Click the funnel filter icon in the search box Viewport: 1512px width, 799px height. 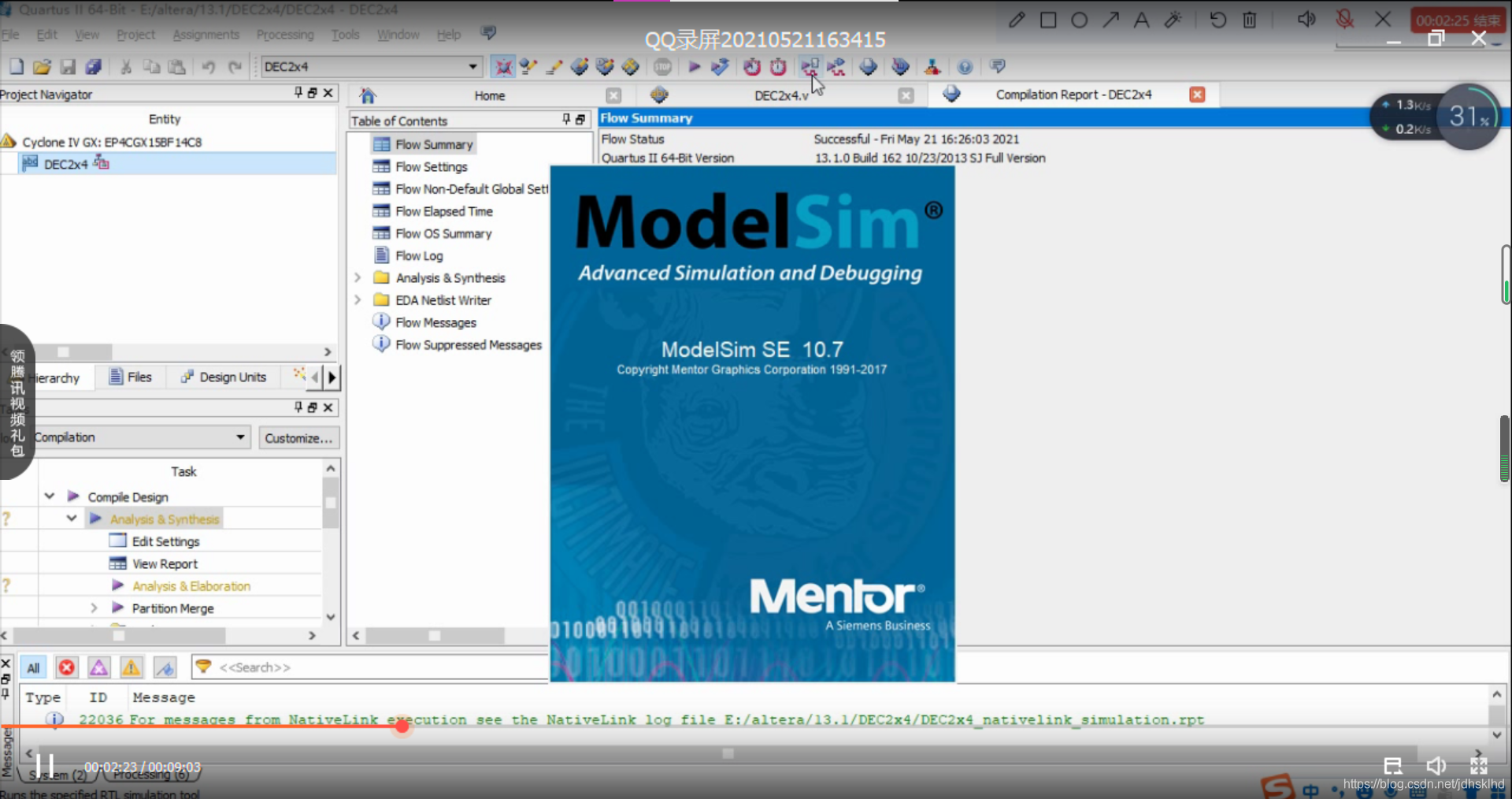coord(203,667)
